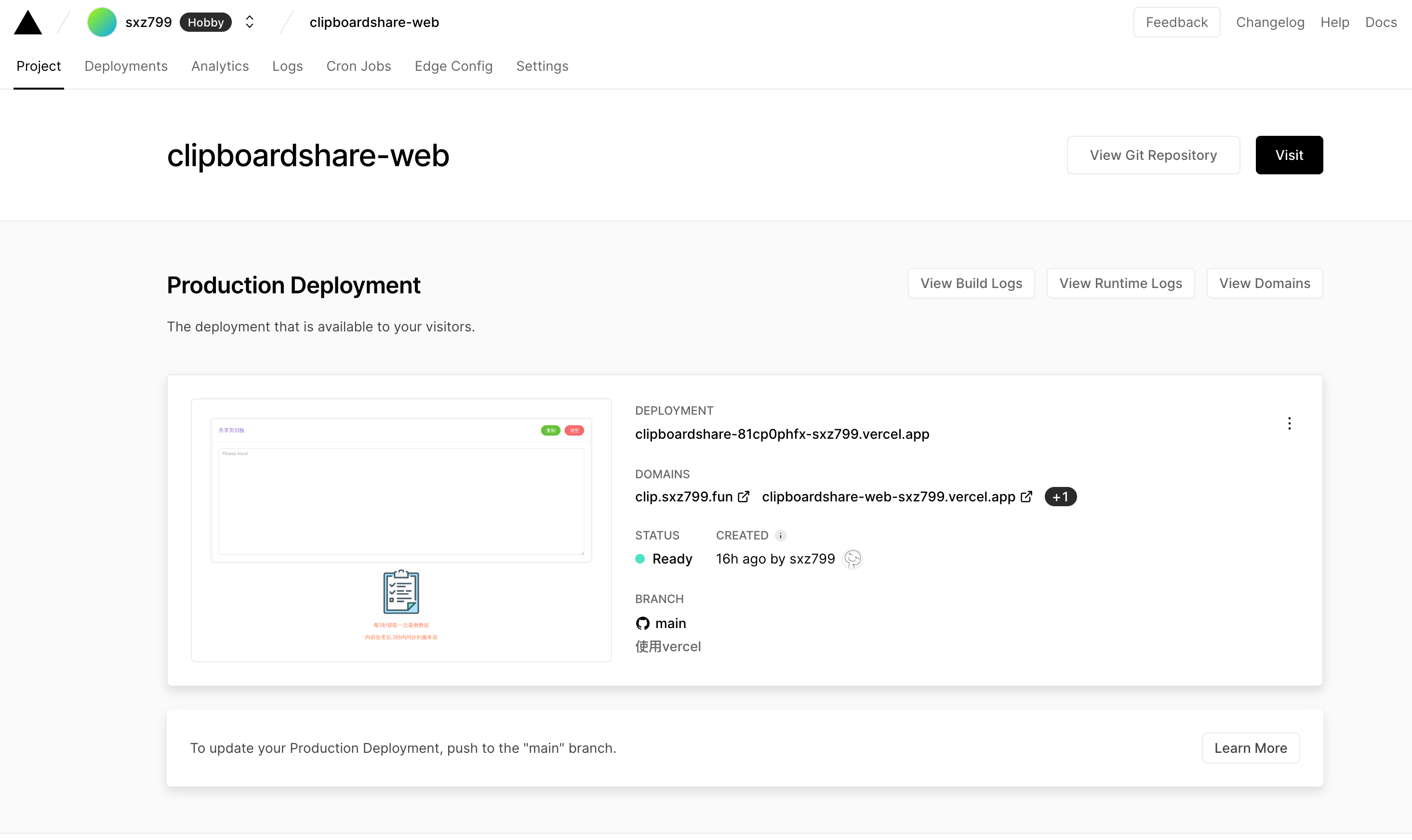Click the red button in the preview
The image size is (1412, 840).
coord(574,430)
